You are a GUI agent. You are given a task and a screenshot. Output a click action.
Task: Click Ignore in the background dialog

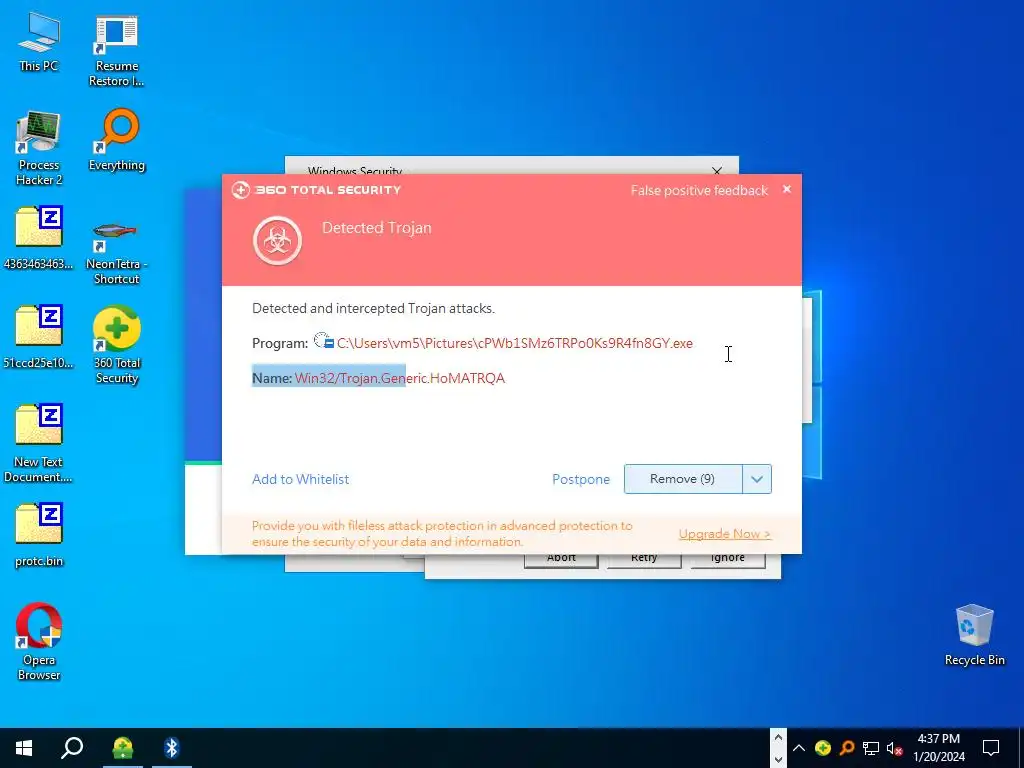point(728,560)
